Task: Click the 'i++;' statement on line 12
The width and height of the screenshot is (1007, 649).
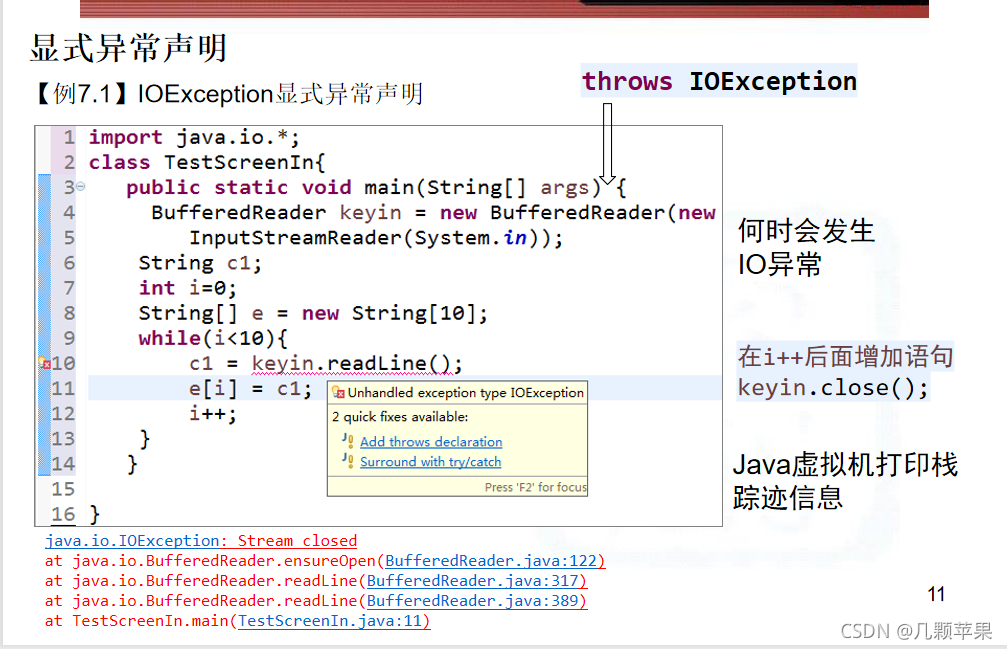Action: click(x=213, y=413)
